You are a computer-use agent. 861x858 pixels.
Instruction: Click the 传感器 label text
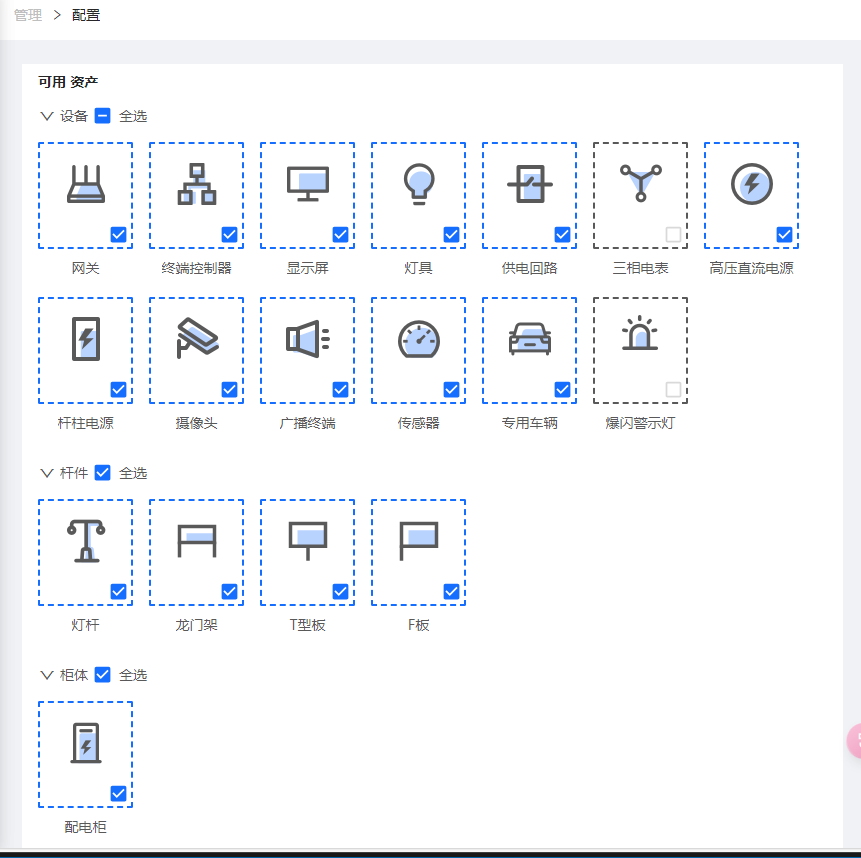coord(418,423)
